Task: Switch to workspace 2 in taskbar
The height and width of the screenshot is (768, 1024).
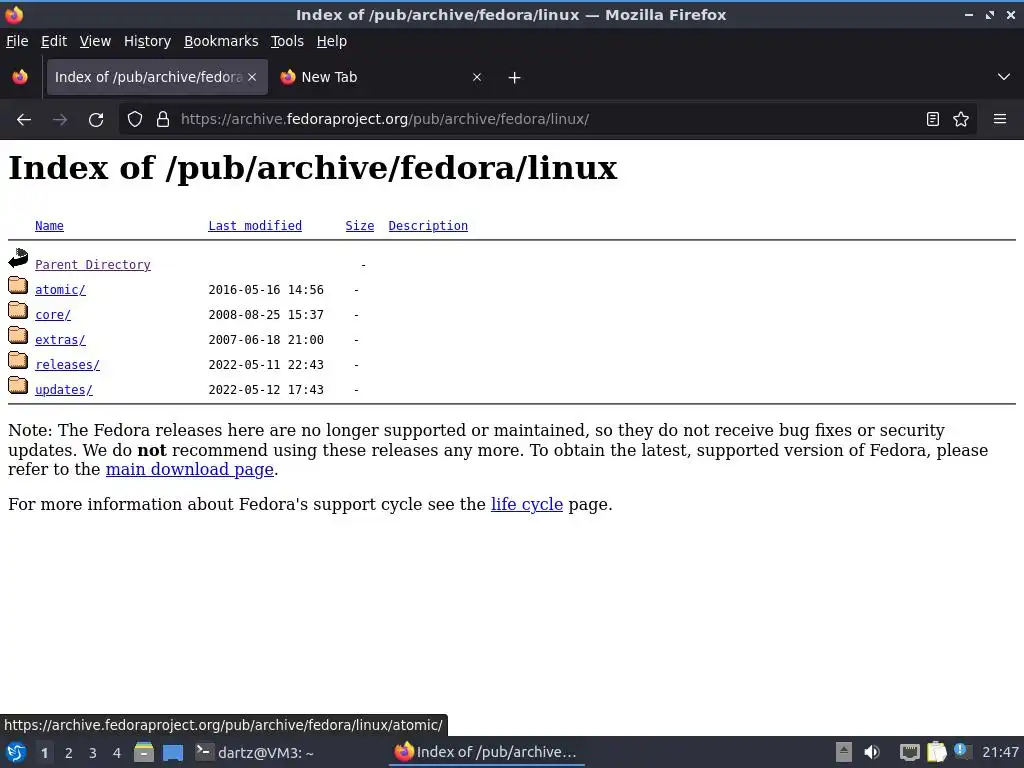Action: 69,753
